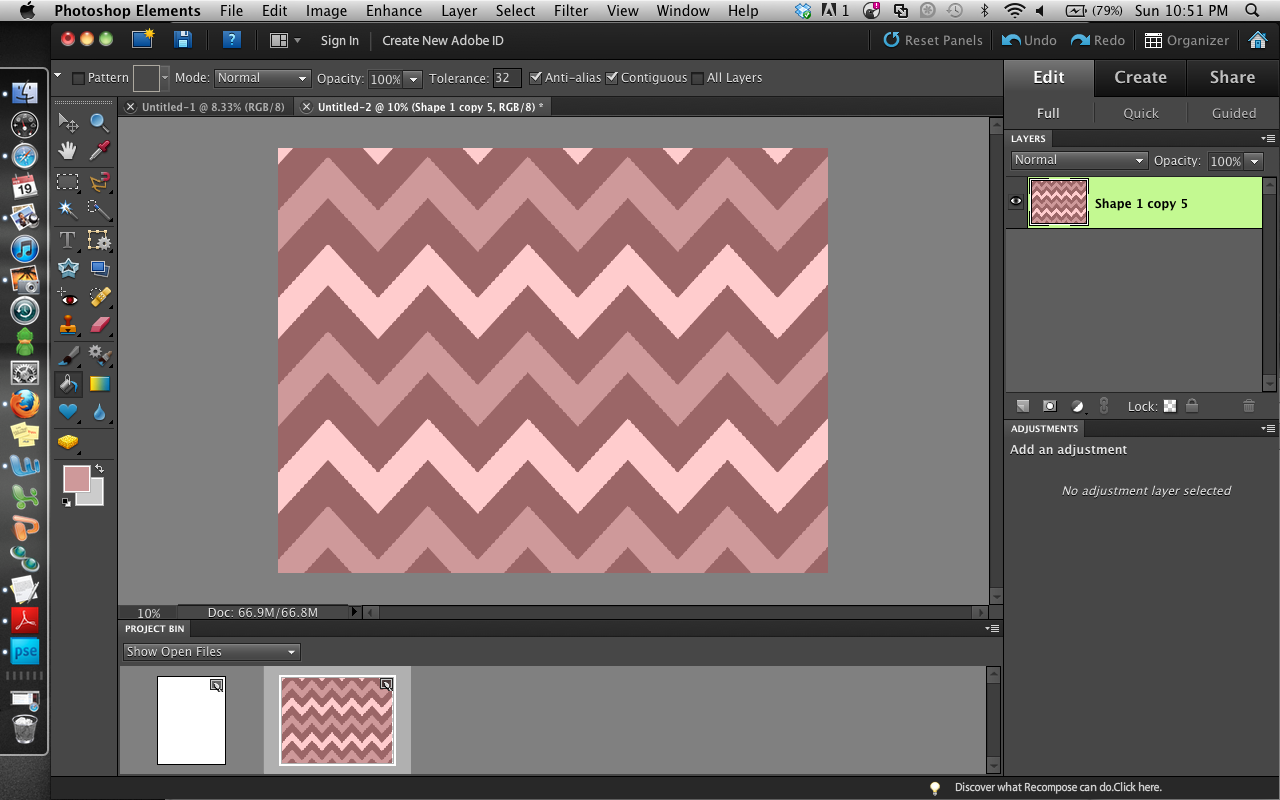Screen dimensions: 1280x800
Task: Click Sign In
Action: click(340, 40)
